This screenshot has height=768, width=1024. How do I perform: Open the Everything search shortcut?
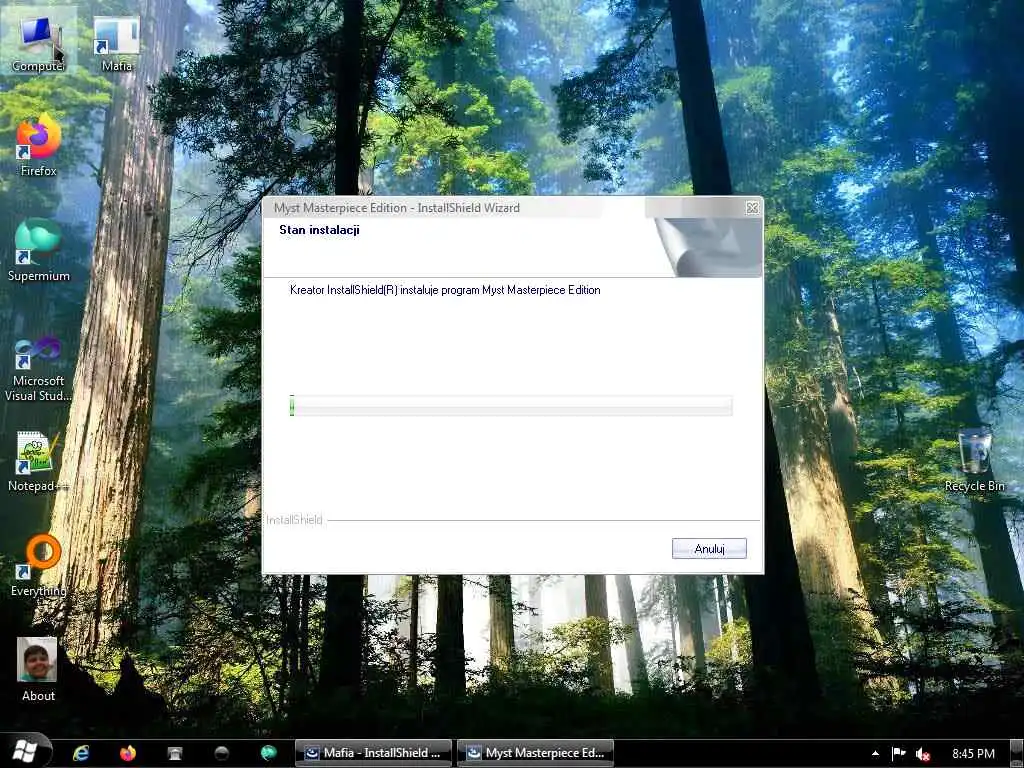pyautogui.click(x=39, y=566)
